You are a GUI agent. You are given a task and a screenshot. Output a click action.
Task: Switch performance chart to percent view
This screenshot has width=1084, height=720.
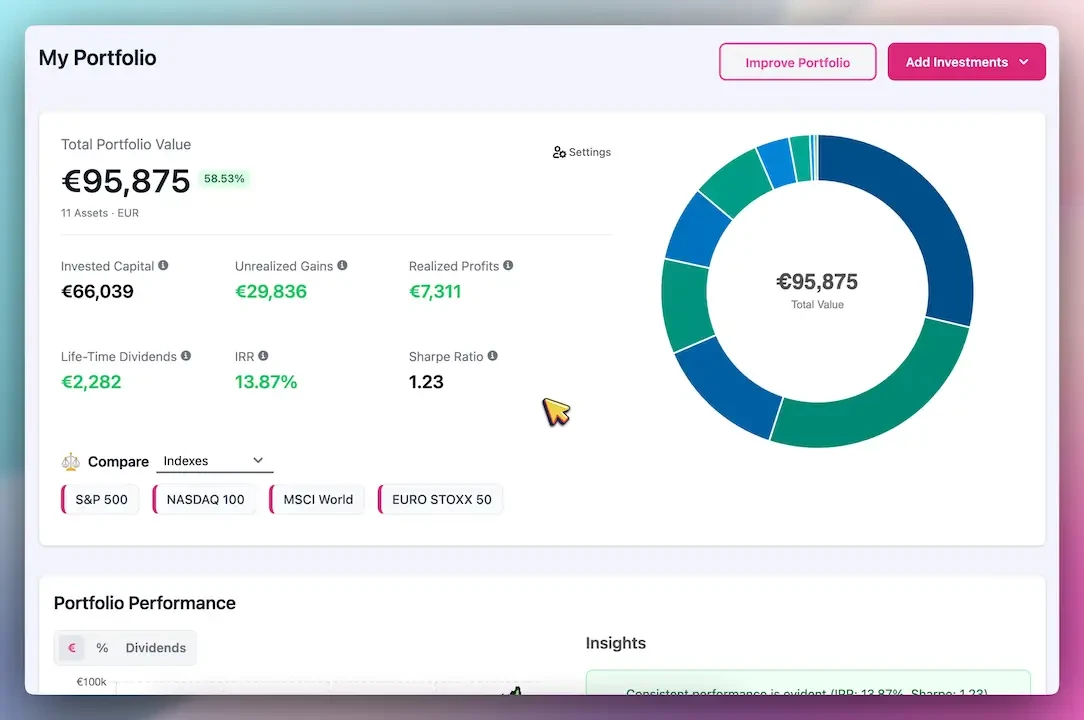(102, 648)
